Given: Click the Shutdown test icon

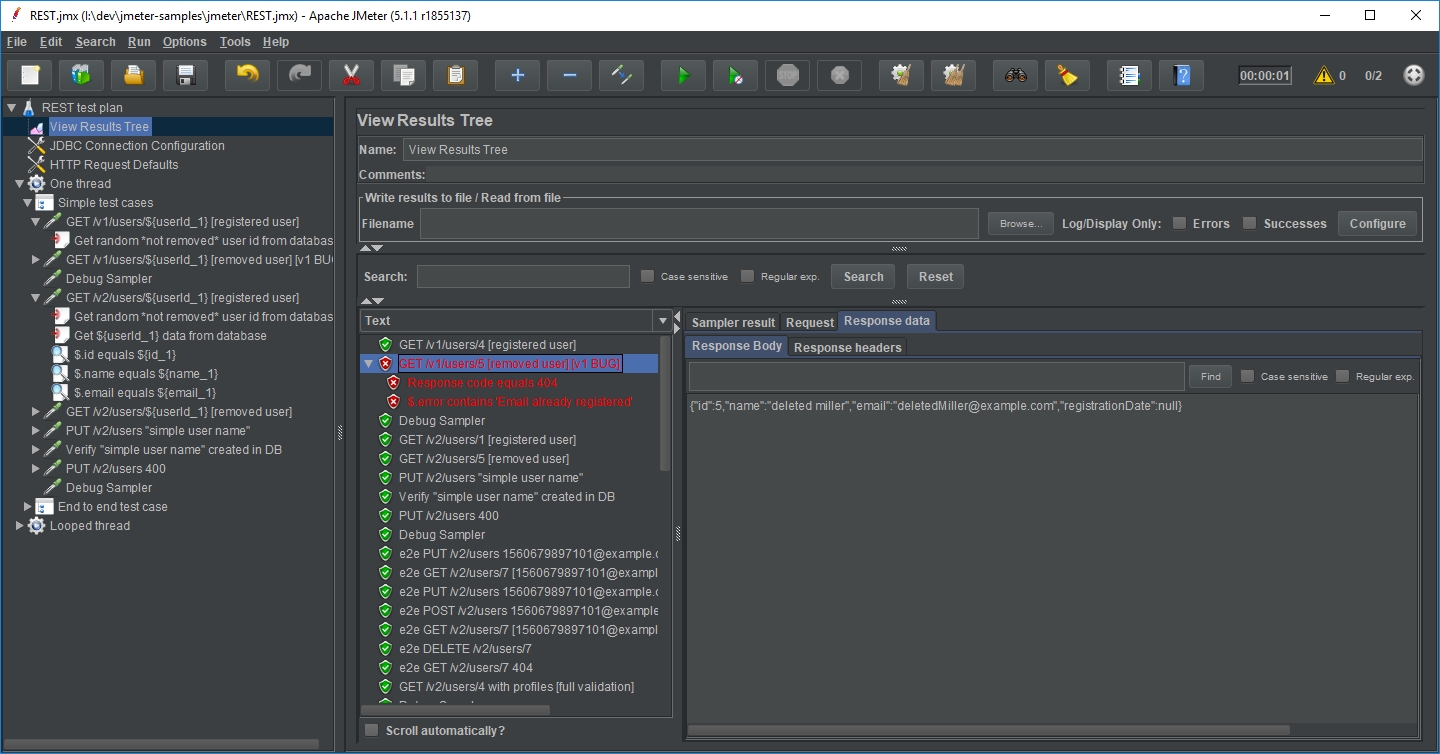Looking at the screenshot, I should coord(839,75).
